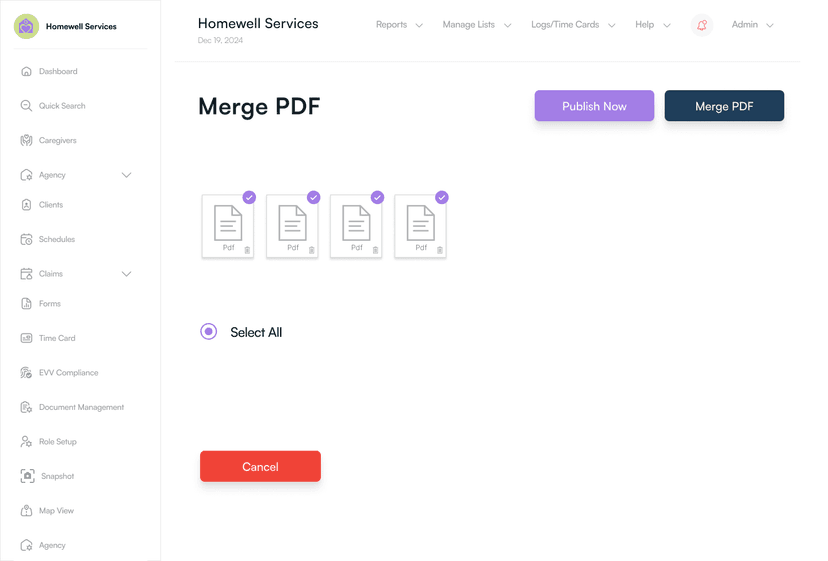Image resolution: width=828 pixels, height=561 pixels.
Task: Click the Schedules calendar icon
Action: click(x=27, y=240)
